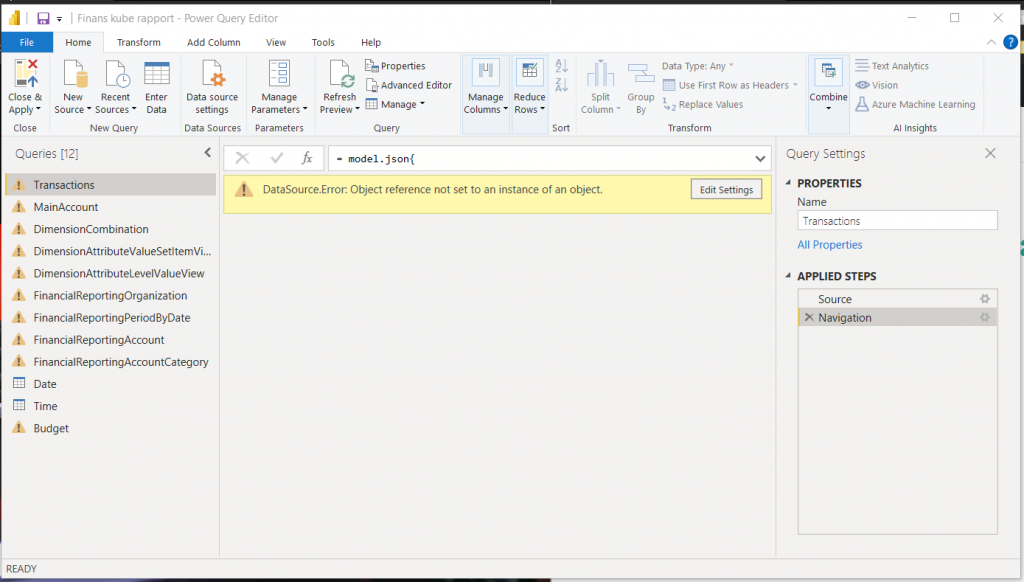Open the All Properties link

(829, 244)
